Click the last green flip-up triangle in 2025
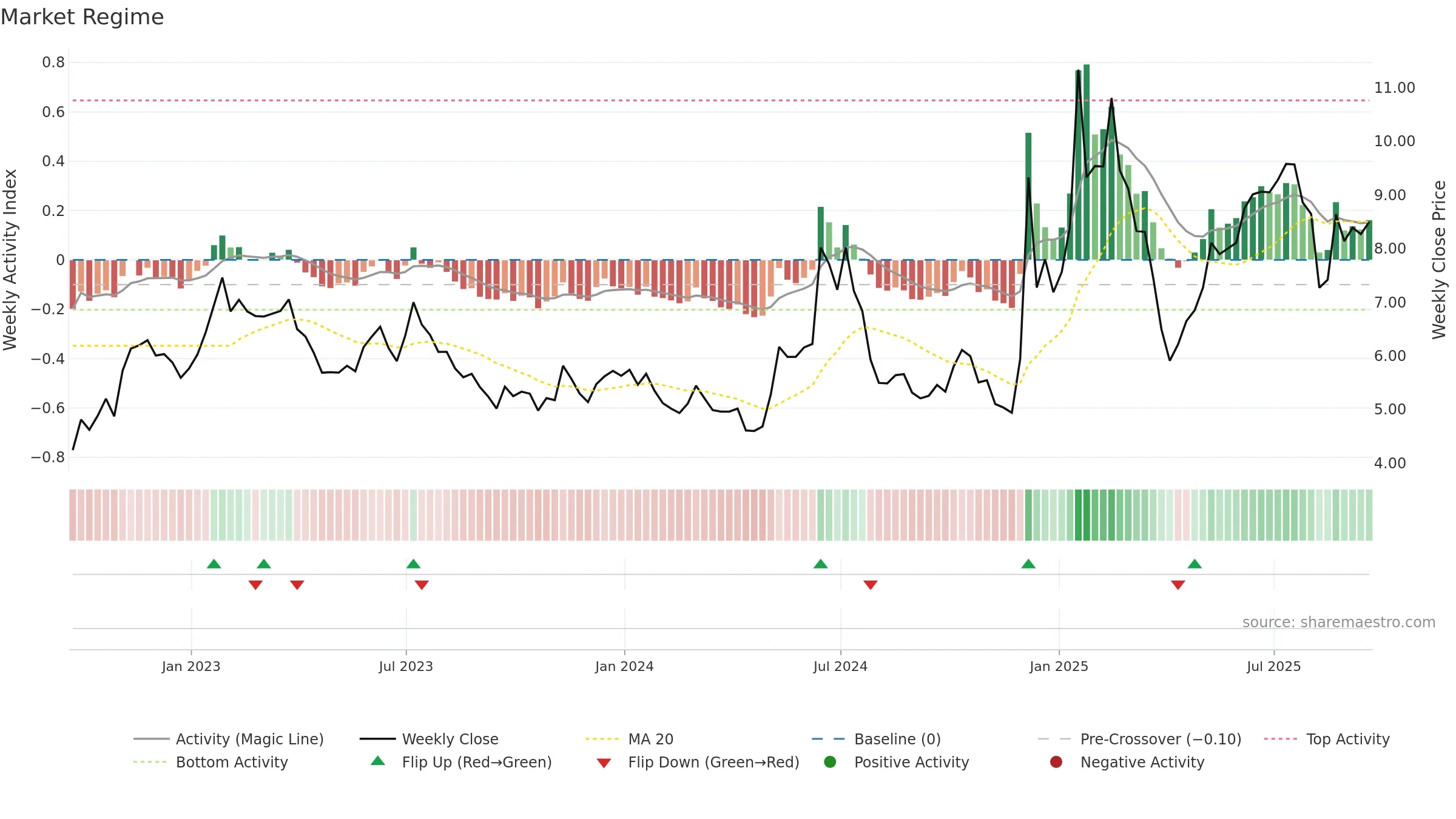1456x819 pixels. 1195,564
